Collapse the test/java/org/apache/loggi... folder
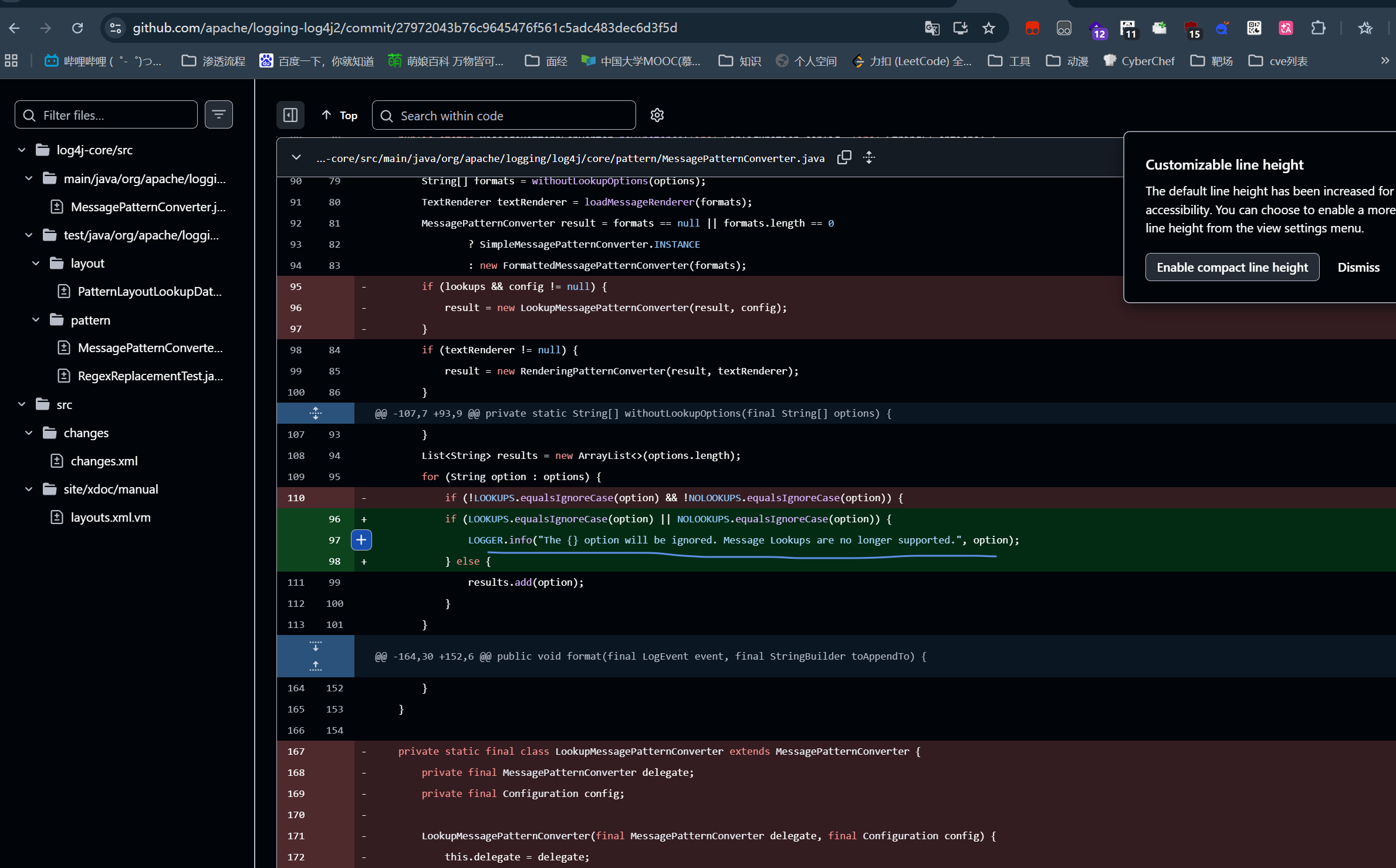Viewport: 1396px width, 868px height. (x=29, y=235)
